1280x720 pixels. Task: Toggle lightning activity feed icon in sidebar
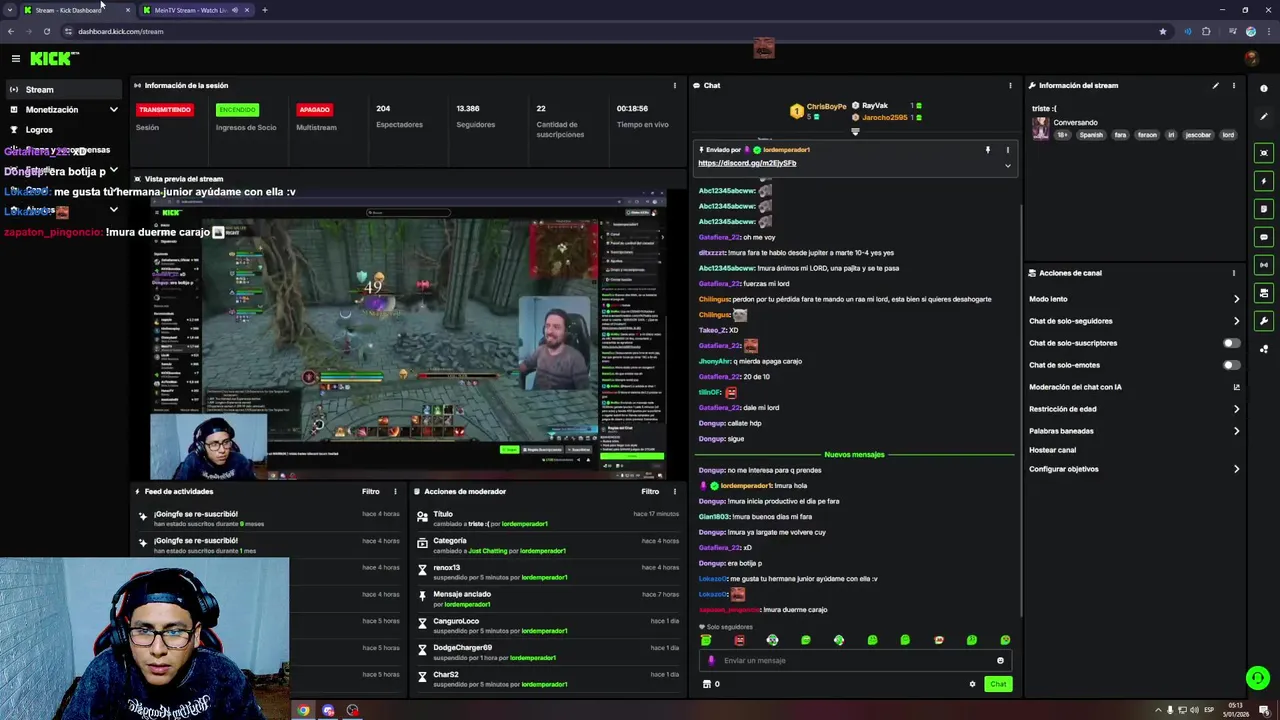pos(1264,181)
